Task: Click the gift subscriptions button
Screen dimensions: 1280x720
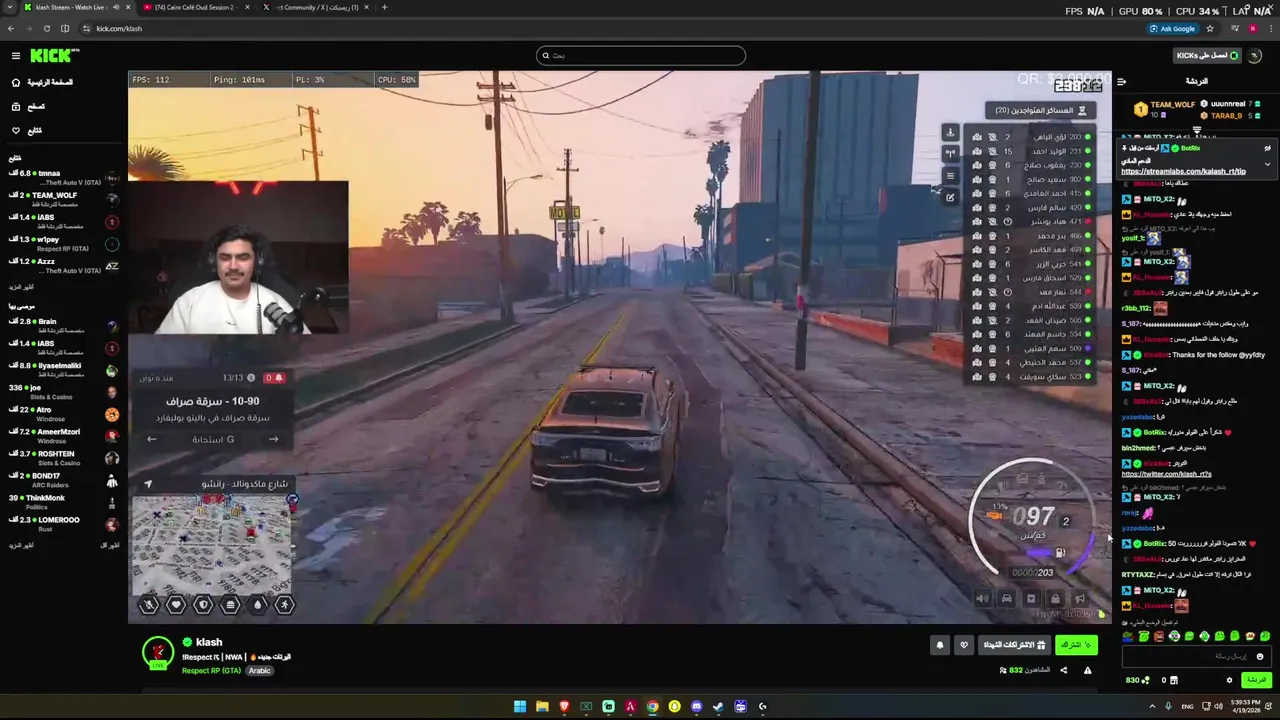Action: point(1013,645)
